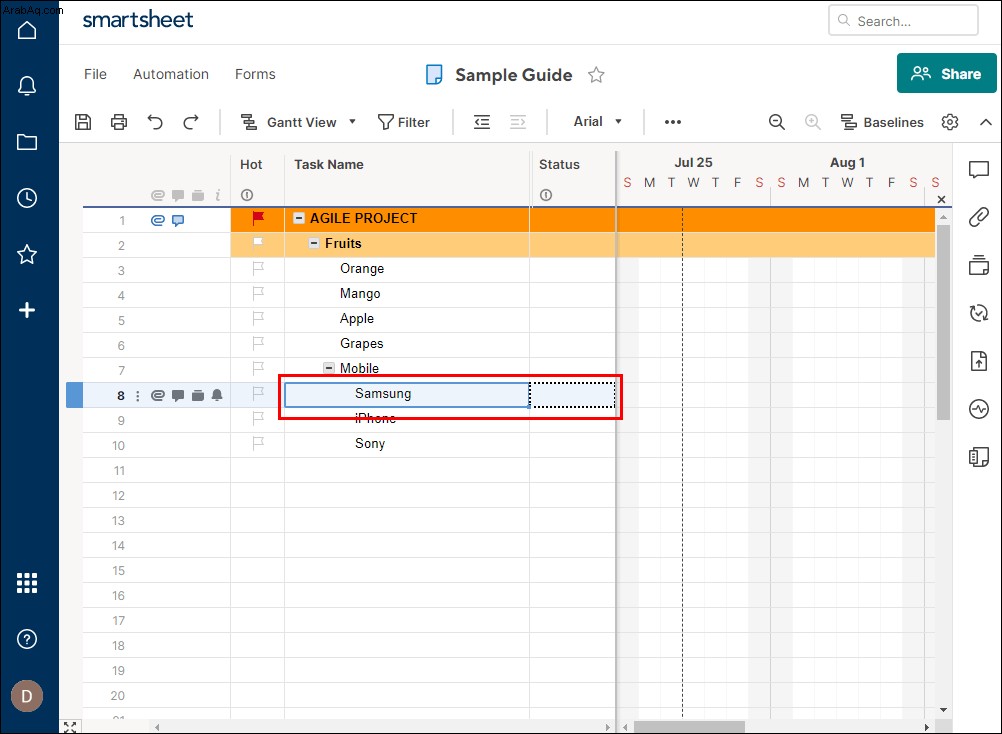
Task: Click the Redo arrow
Action: click(190, 122)
